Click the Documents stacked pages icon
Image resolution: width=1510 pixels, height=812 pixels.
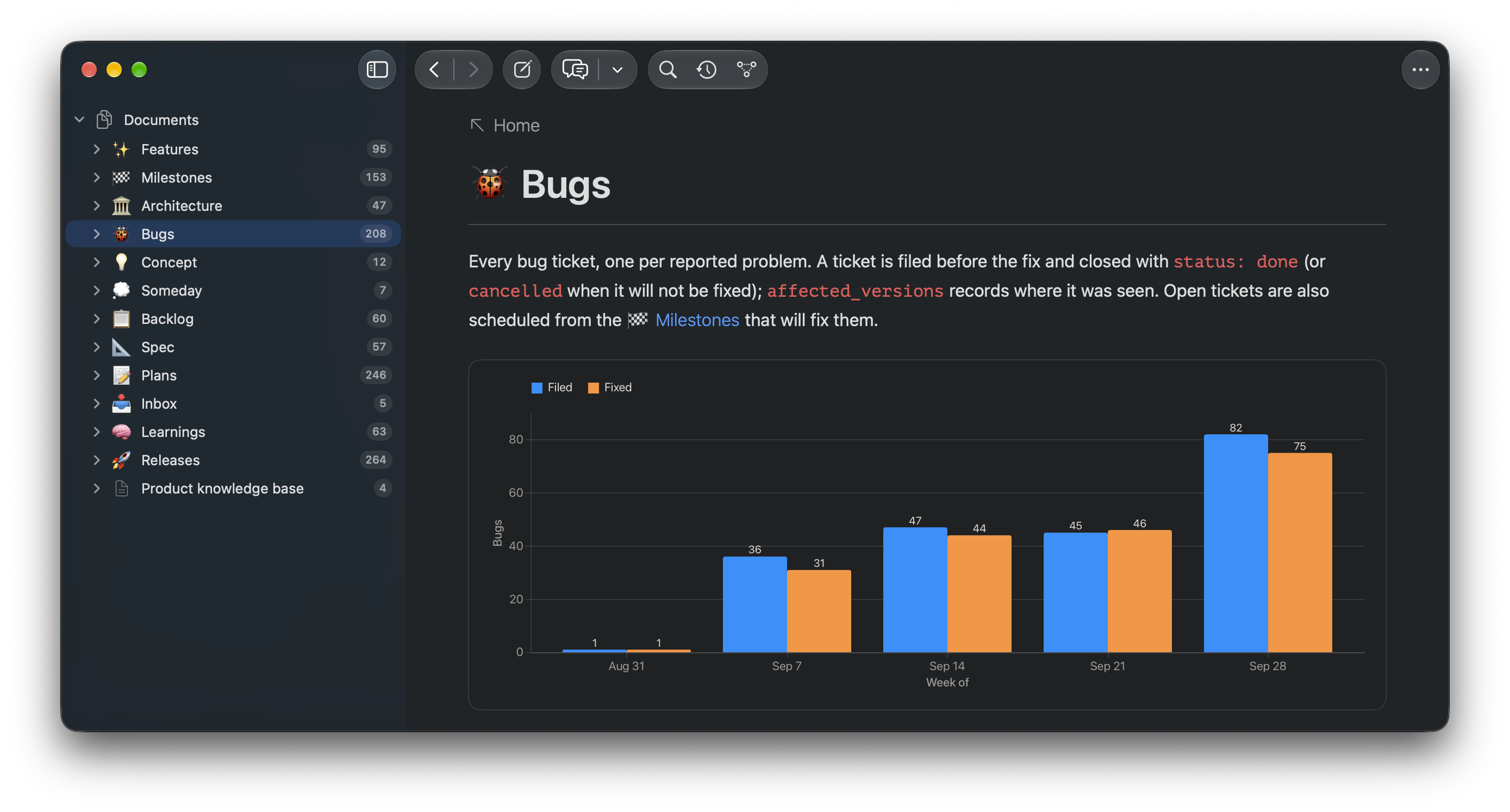coord(105,120)
